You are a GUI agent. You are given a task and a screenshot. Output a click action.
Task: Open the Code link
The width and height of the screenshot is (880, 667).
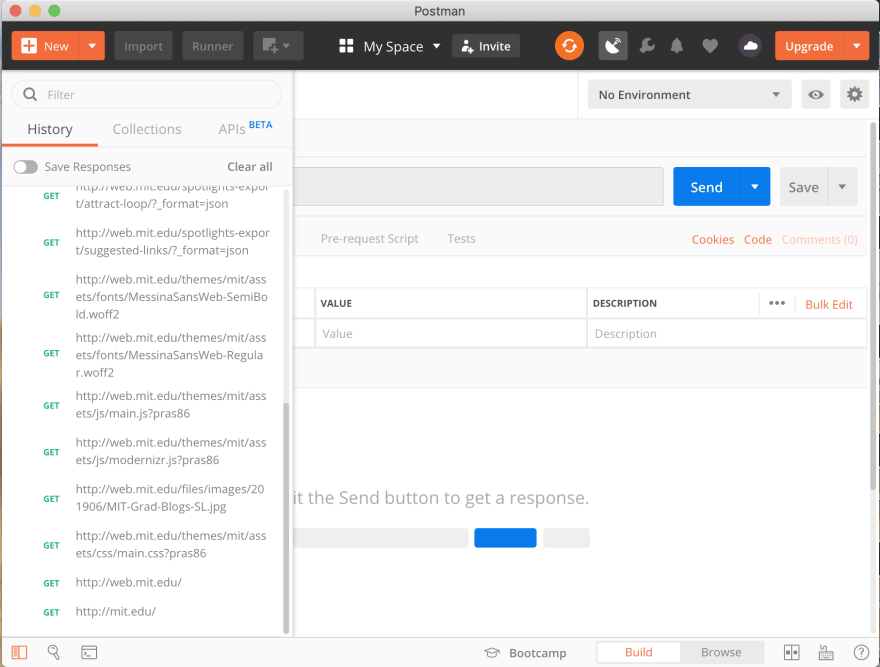[758, 240]
